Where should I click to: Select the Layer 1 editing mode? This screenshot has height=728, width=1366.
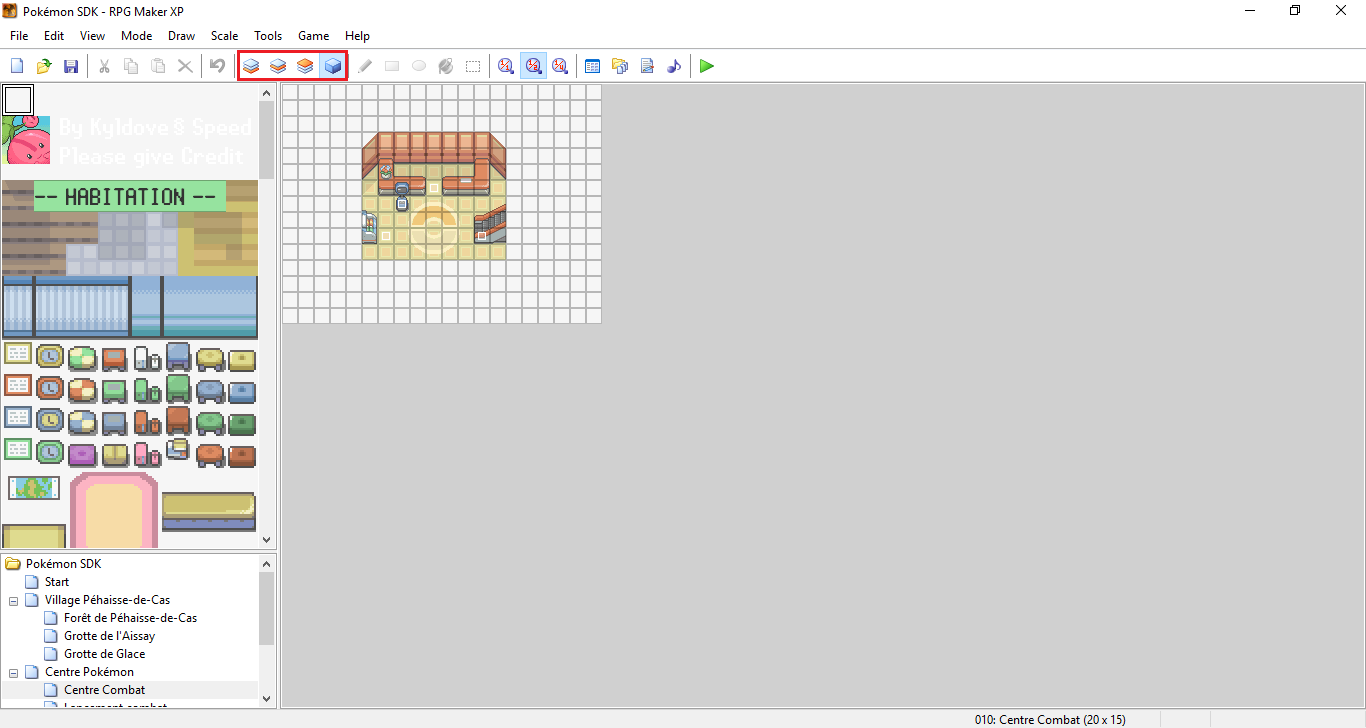coord(250,65)
